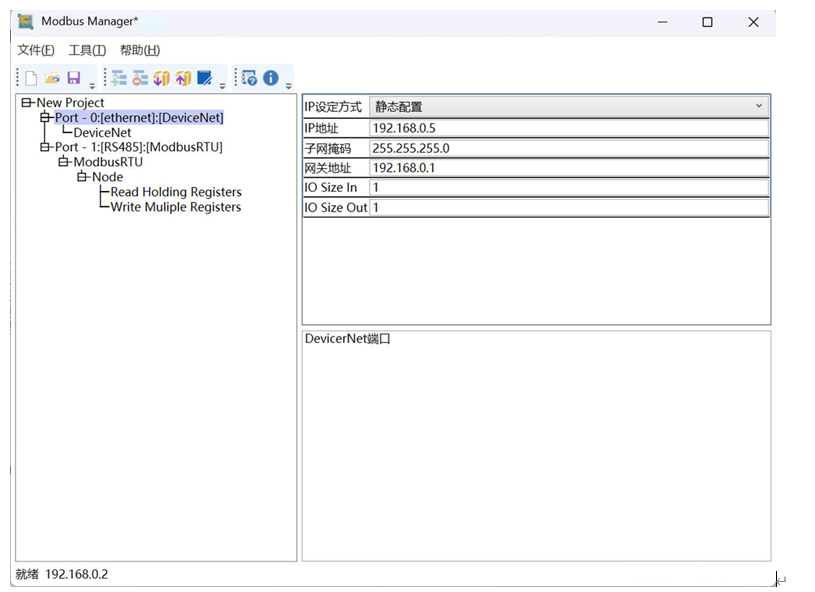815x592 pixels.
Task: Click the download configuration arrow icon
Action: [x=162, y=78]
